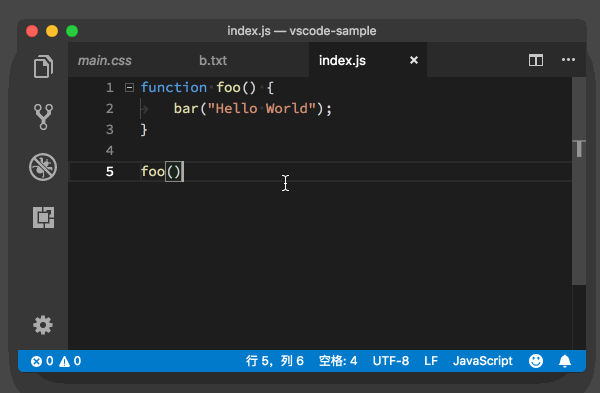Close the index.js tab
600x393 pixels.
pyautogui.click(x=414, y=60)
